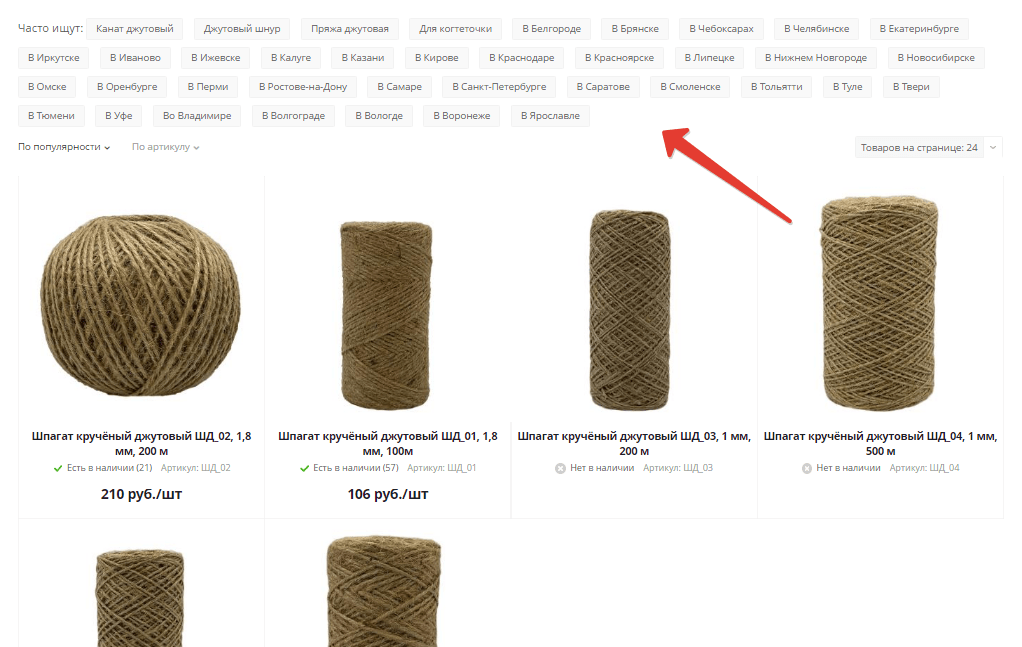
Task: Select the Пряжа джутовая tag
Action: click(350, 29)
